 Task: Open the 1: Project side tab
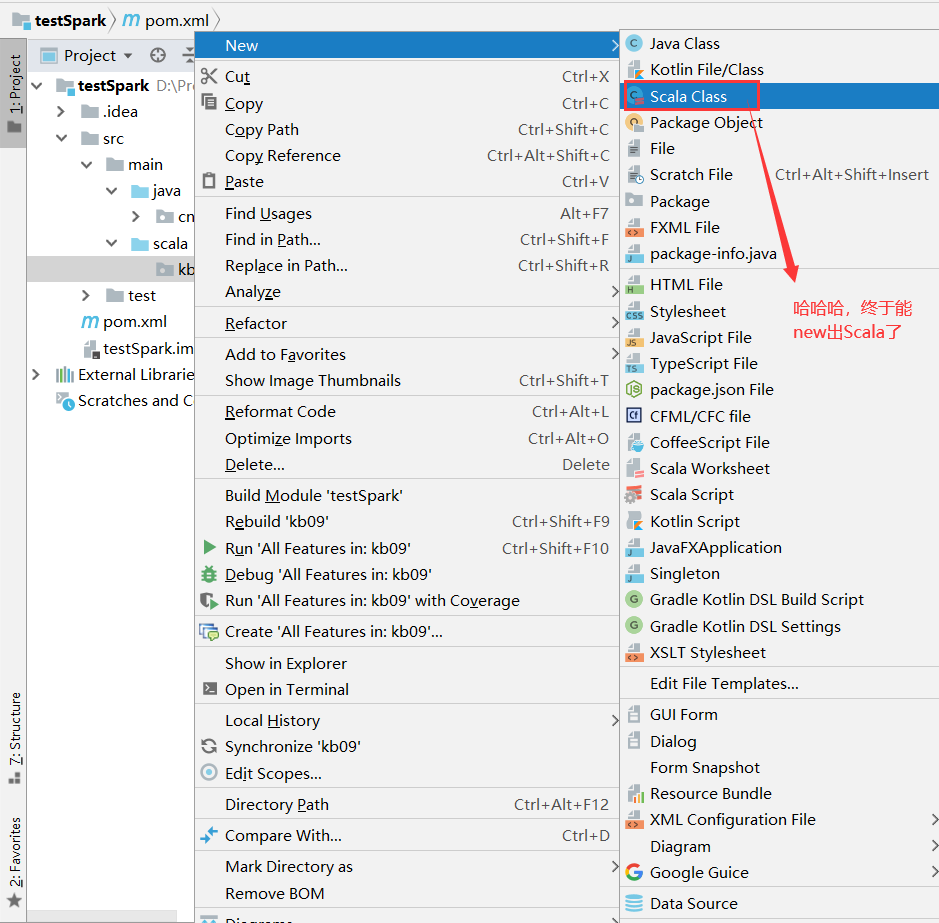point(14,93)
